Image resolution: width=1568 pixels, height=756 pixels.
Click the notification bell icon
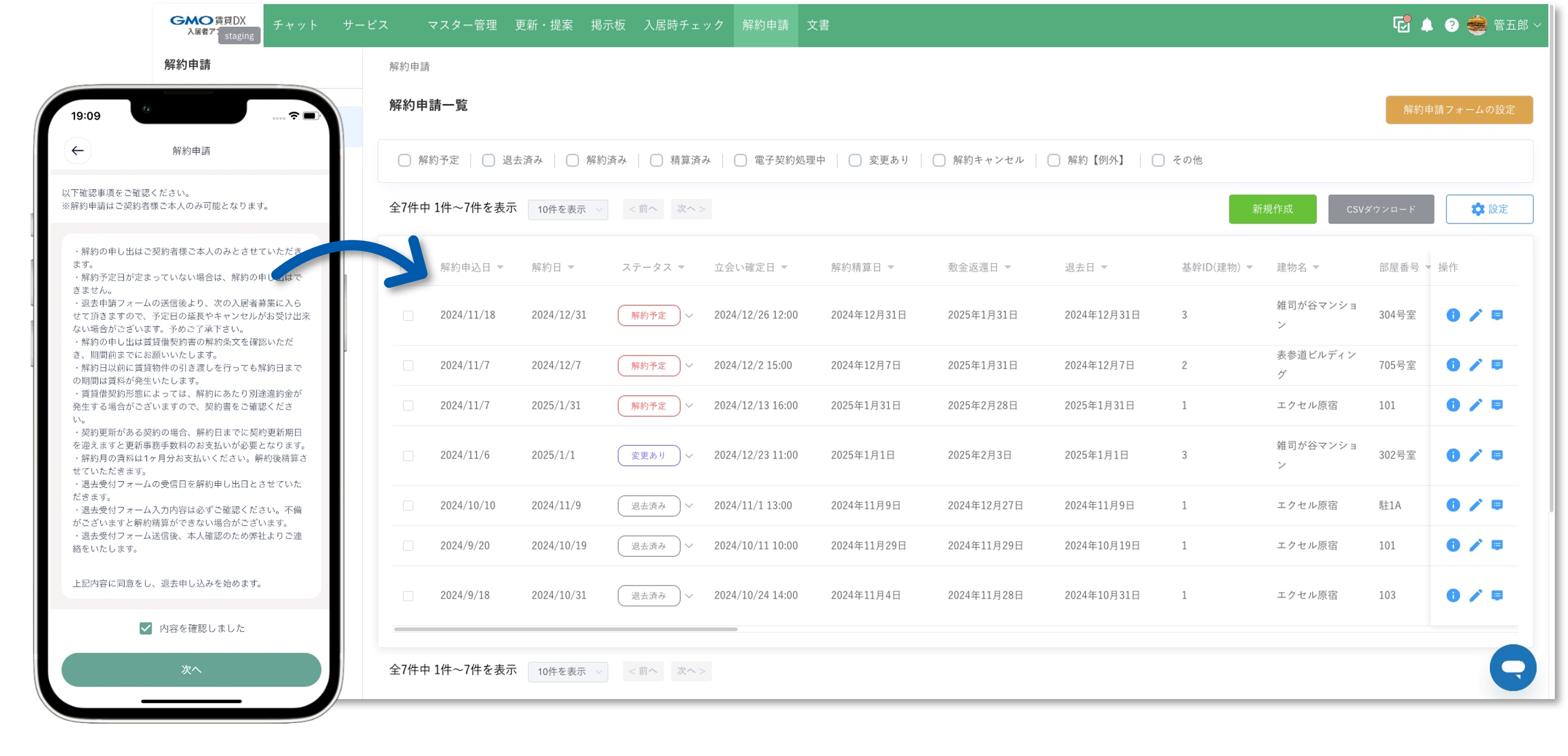(1426, 25)
